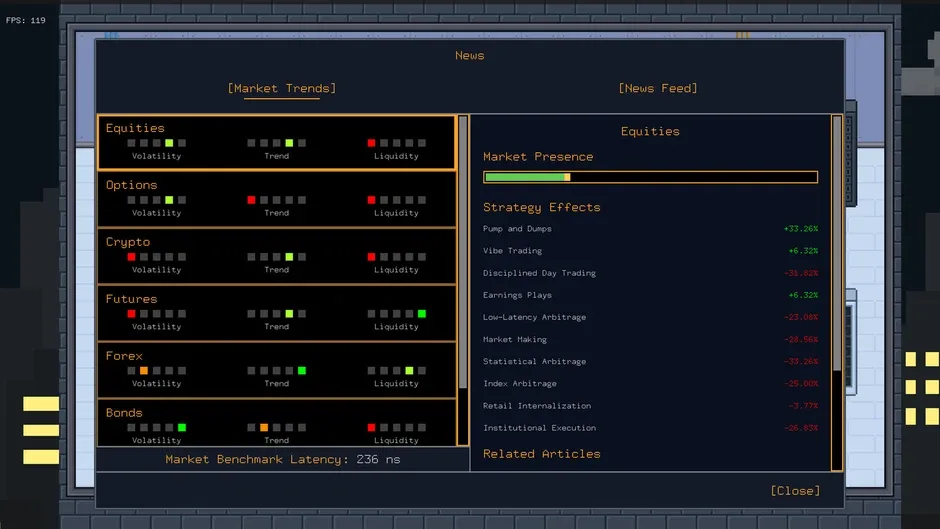Image resolution: width=940 pixels, height=529 pixels.
Task: Select the Options market row
Action: pyautogui.click(x=277, y=199)
